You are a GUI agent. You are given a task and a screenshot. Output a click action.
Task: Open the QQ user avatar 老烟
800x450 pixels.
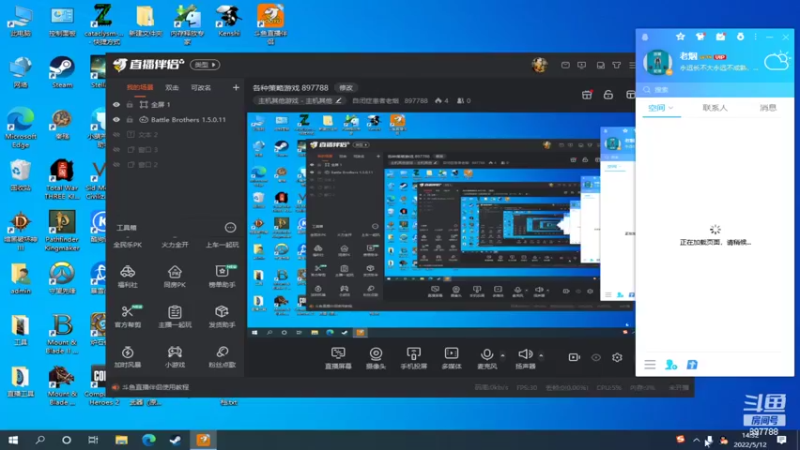[x=658, y=62]
